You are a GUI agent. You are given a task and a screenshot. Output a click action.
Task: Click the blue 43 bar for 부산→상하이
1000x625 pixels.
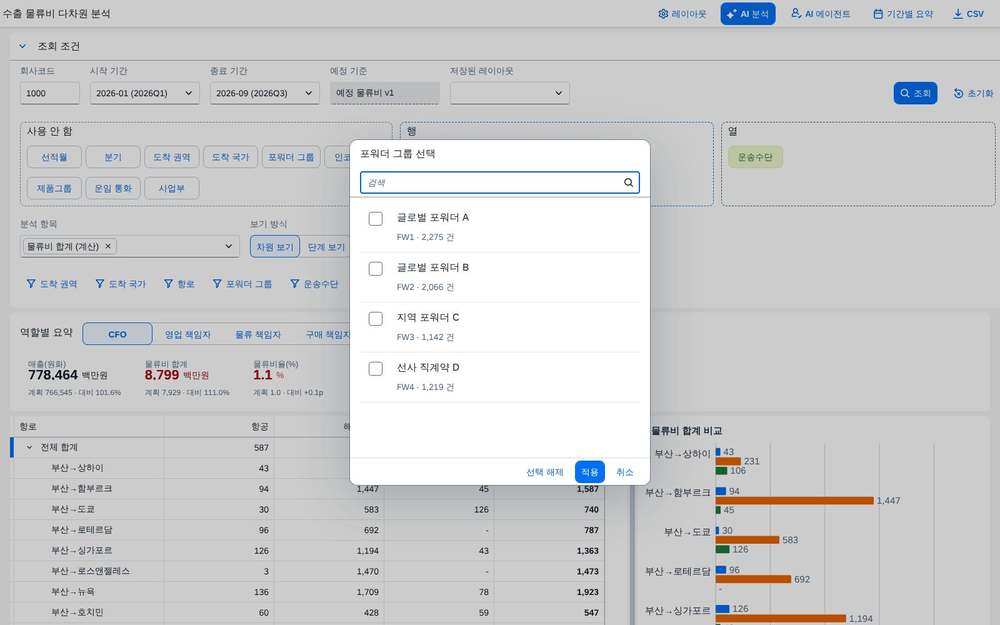pos(718,452)
